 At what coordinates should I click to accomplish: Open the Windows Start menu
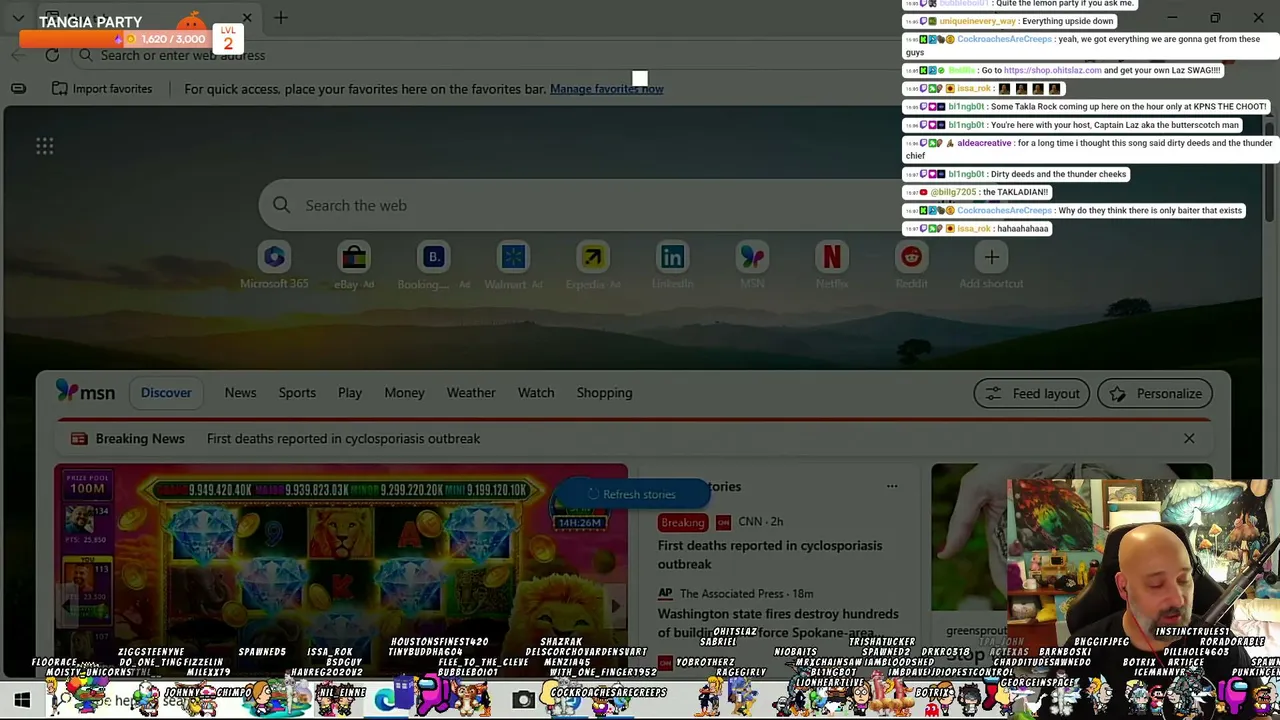(x=22, y=700)
